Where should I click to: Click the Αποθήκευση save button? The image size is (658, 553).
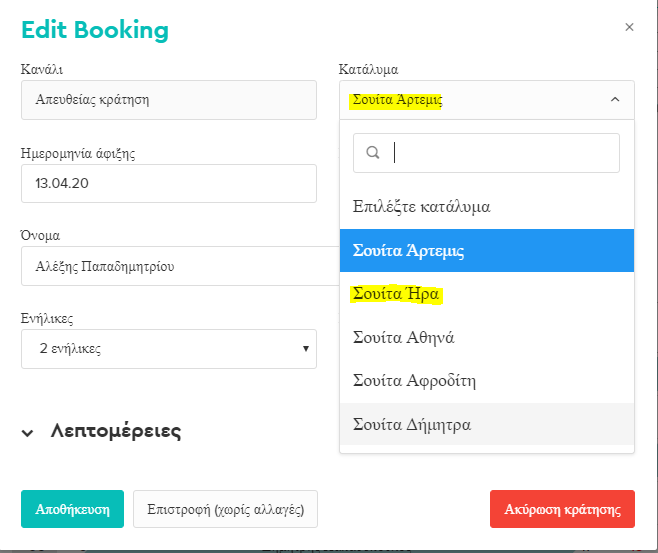pyautogui.click(x=72, y=509)
